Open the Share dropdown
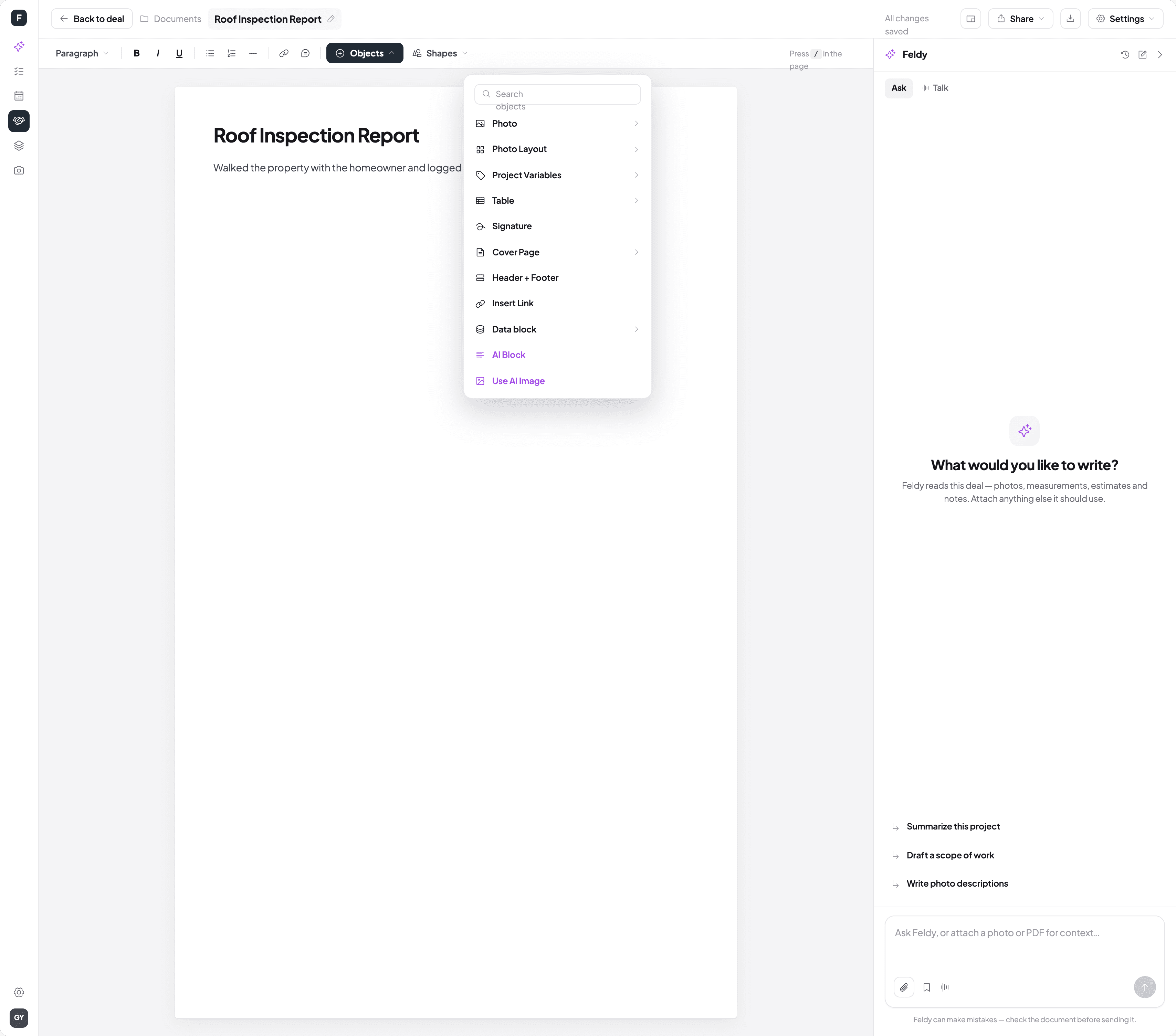The image size is (1176, 1036). click(x=1020, y=18)
